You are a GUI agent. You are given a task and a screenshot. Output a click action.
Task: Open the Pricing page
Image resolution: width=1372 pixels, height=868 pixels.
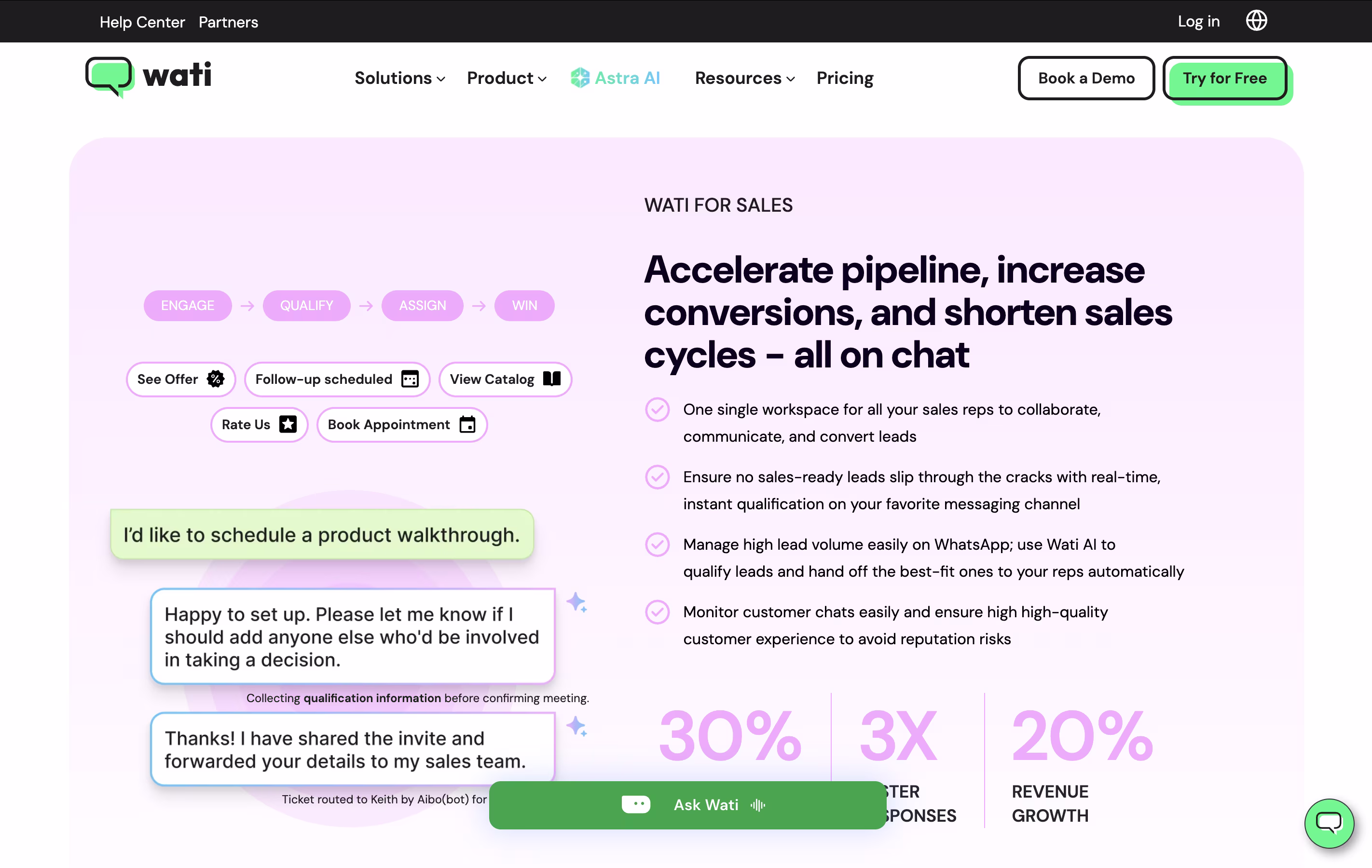point(844,78)
